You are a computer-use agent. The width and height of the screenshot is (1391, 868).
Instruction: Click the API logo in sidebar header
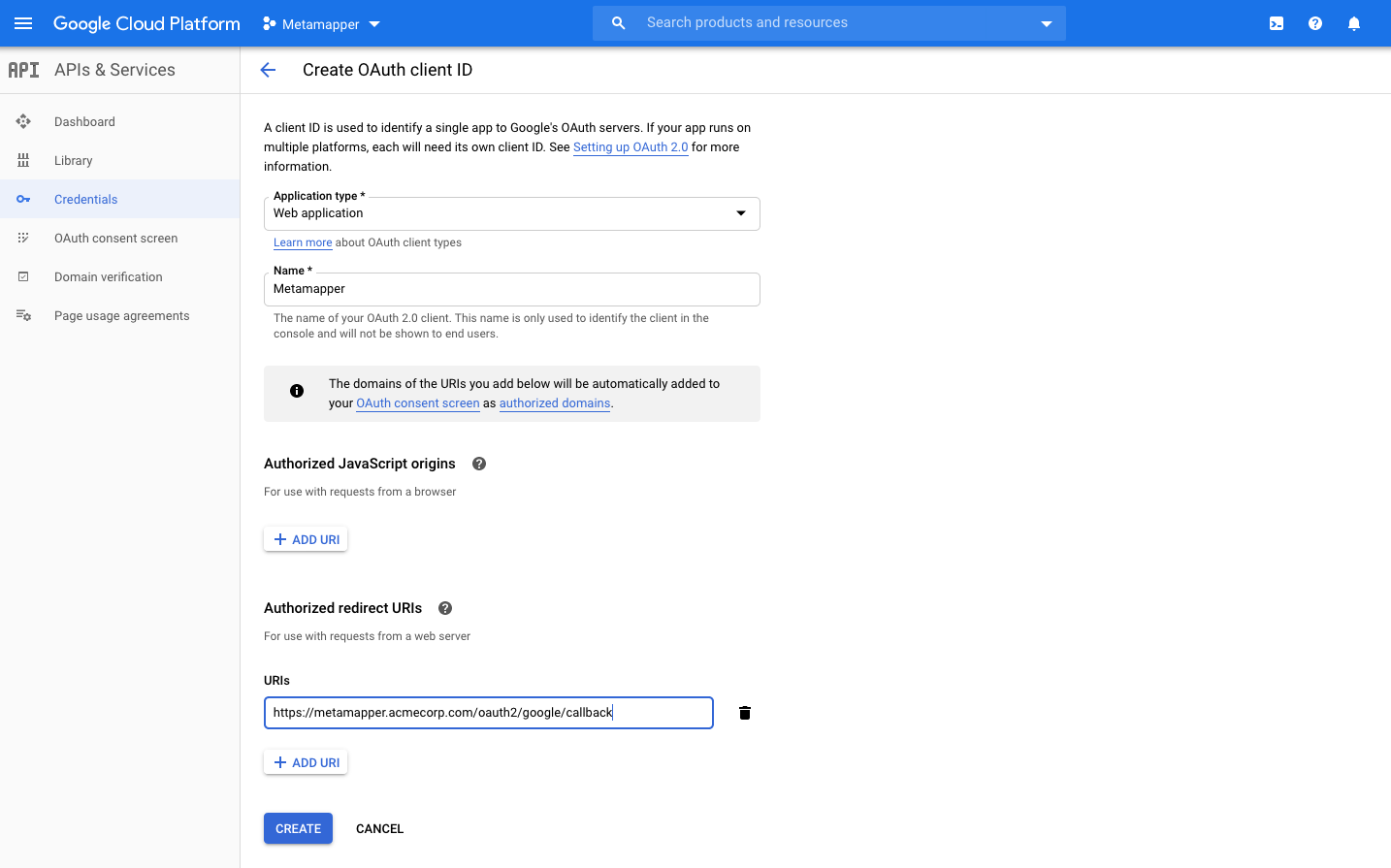(23, 70)
